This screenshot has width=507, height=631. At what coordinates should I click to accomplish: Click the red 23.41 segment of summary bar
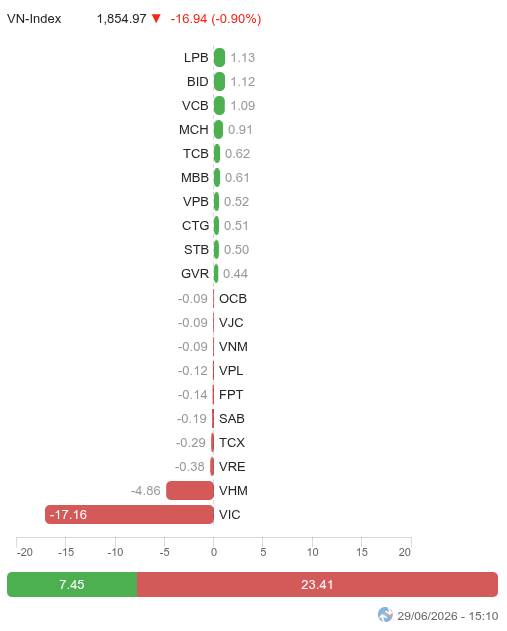tap(317, 584)
